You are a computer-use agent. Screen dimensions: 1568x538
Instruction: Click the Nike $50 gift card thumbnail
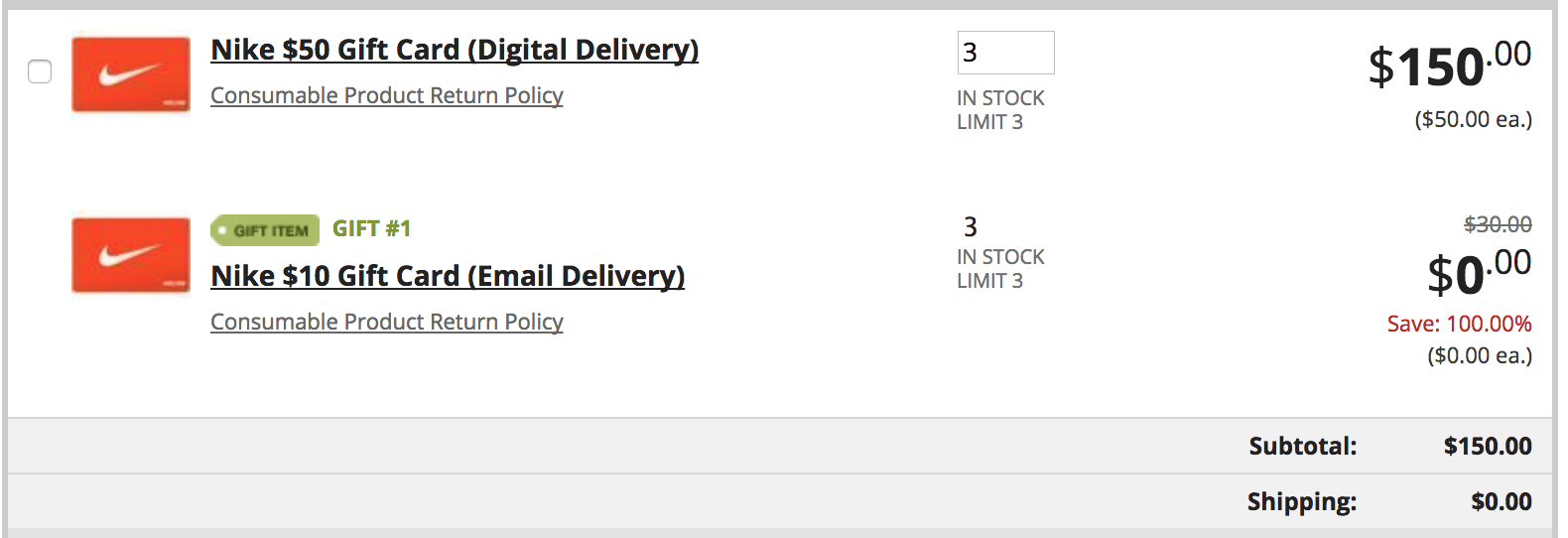pos(130,74)
